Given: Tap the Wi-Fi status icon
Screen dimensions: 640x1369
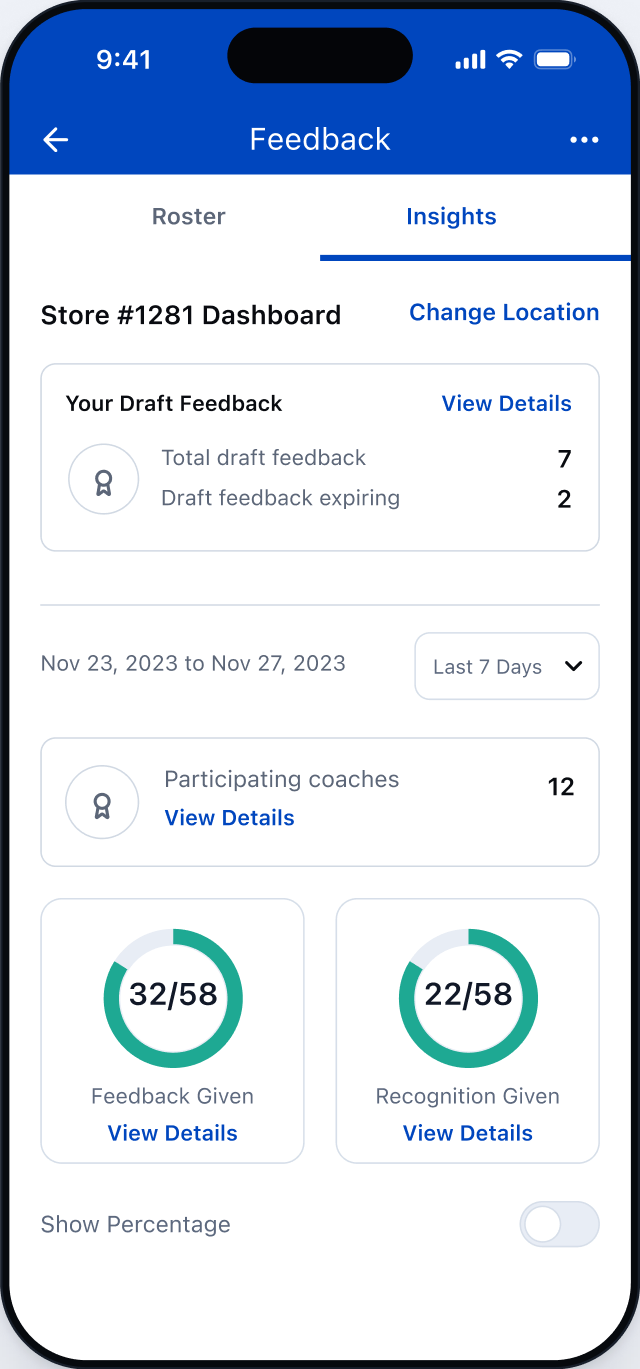Looking at the screenshot, I should click(509, 60).
